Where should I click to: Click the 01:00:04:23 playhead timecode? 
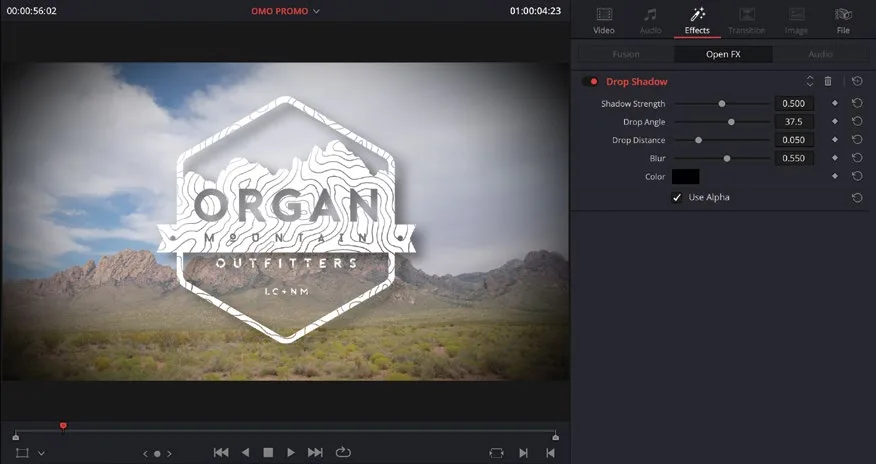tap(535, 11)
